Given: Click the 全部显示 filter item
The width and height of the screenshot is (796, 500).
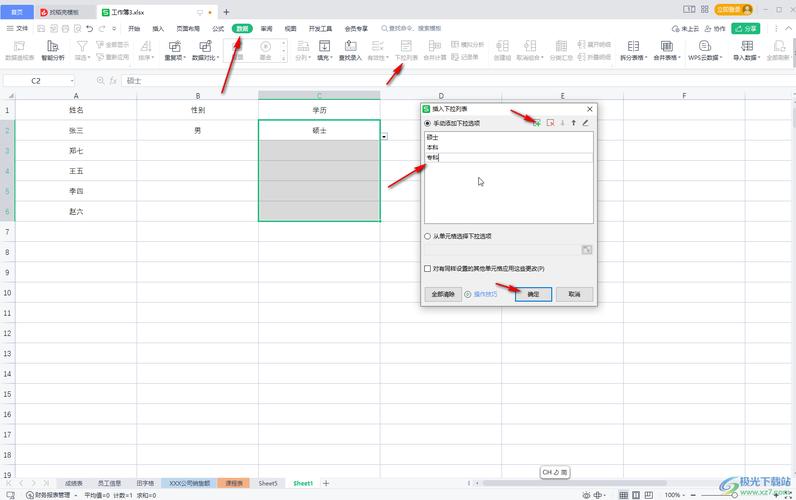Looking at the screenshot, I should (112, 45).
